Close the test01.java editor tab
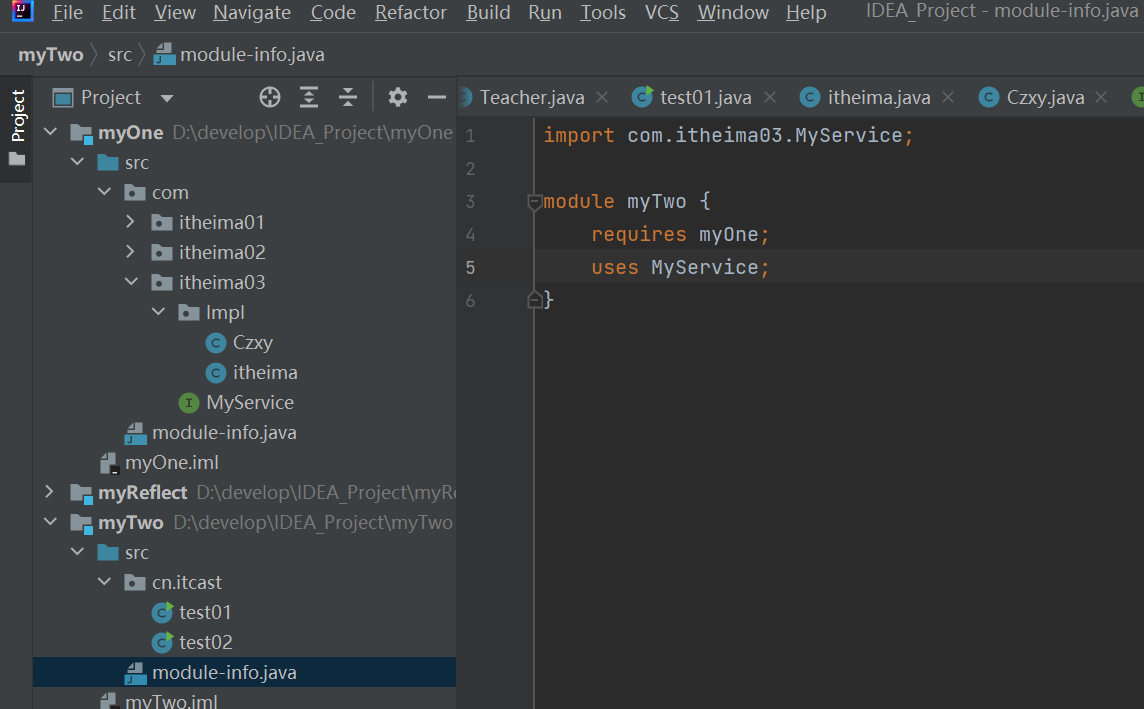Viewport: 1144px width, 709px height. click(x=770, y=97)
